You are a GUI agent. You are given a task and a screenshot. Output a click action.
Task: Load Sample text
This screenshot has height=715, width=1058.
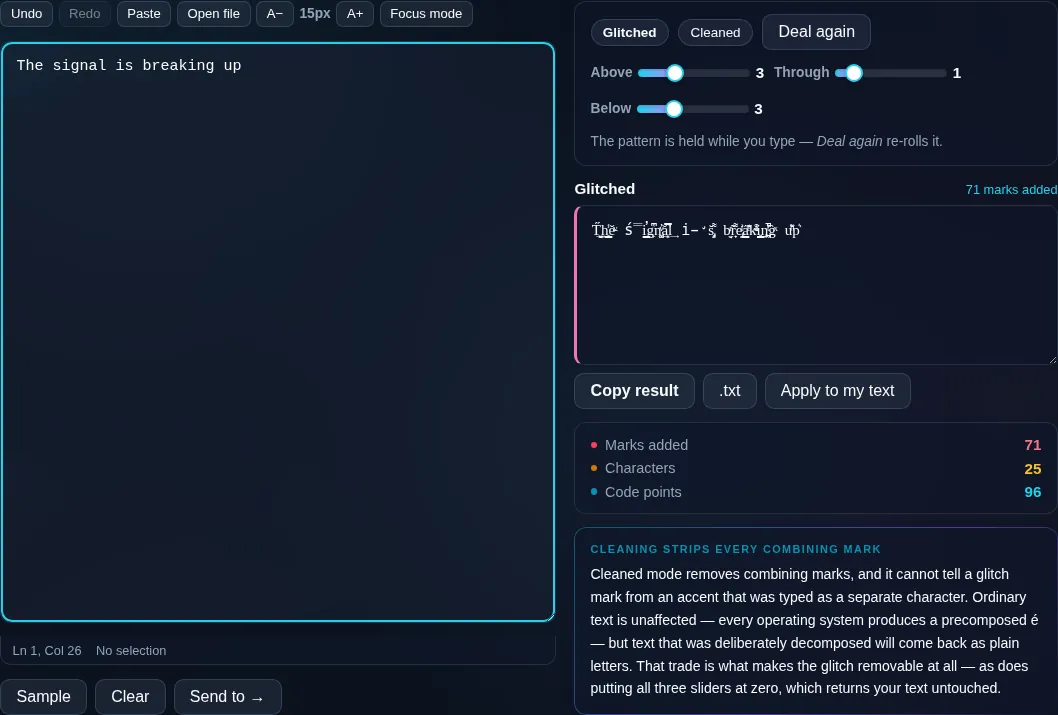[43, 696]
